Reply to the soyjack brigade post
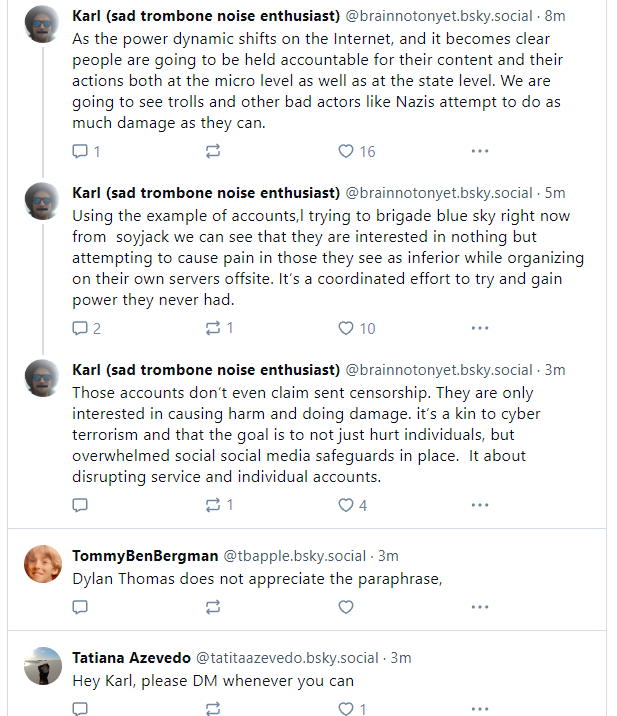The image size is (617, 716). [x=81, y=328]
